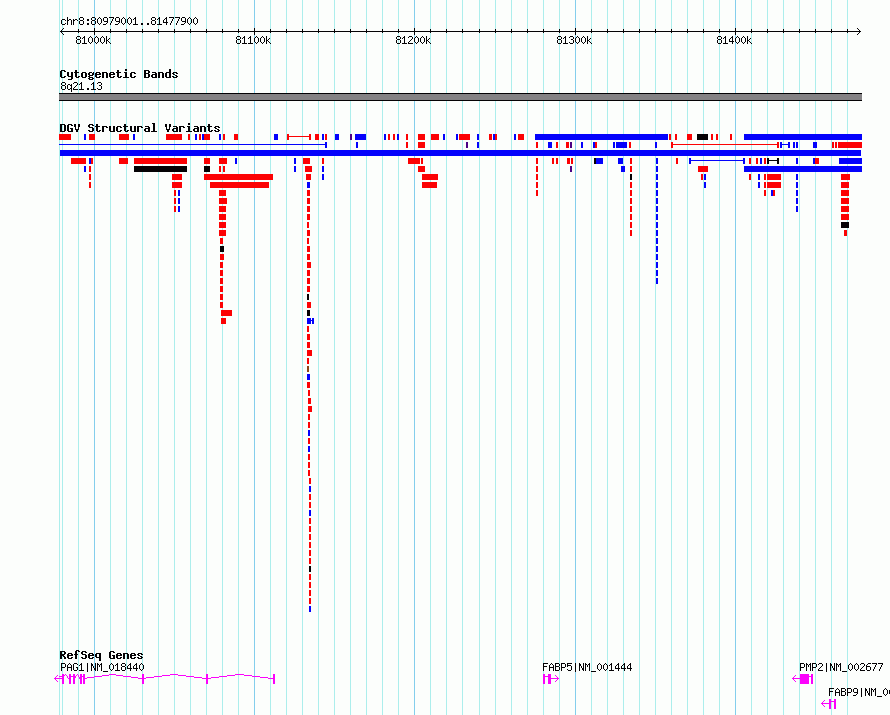Click the FABP5 gene model glyph
Screen dimensions: 890x715
pos(551,679)
